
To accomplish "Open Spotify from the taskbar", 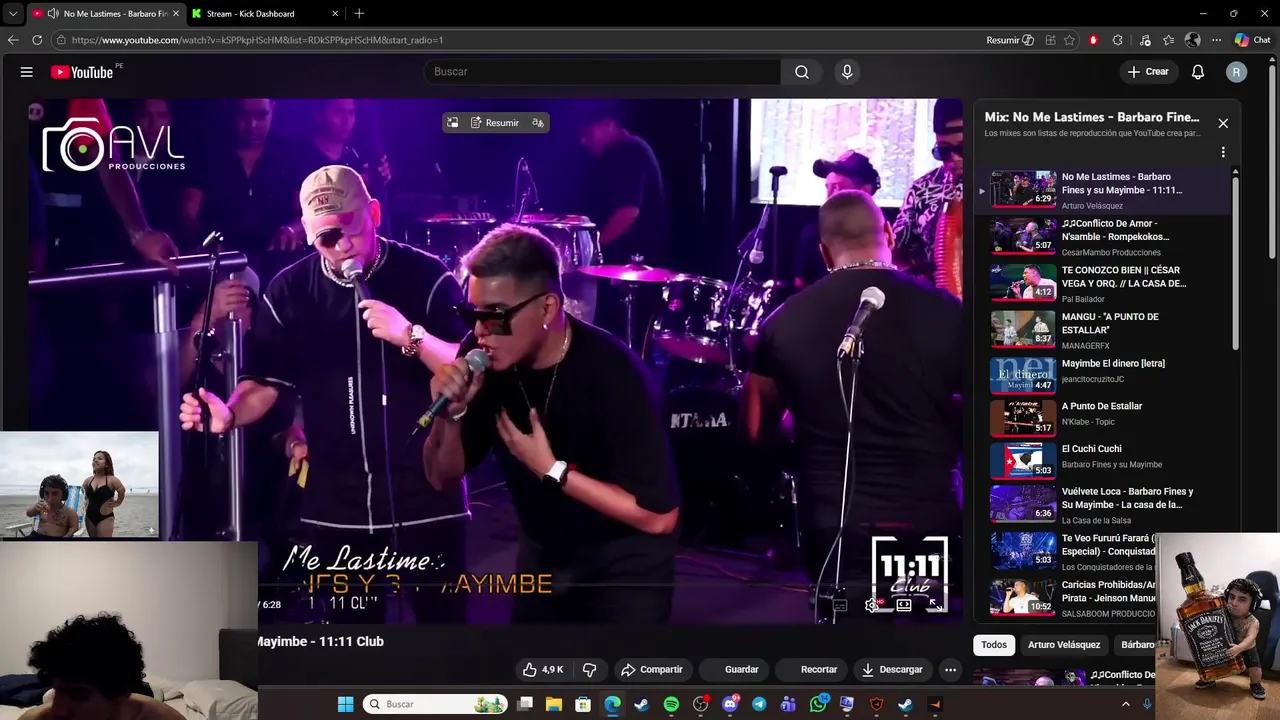I will coord(671,704).
